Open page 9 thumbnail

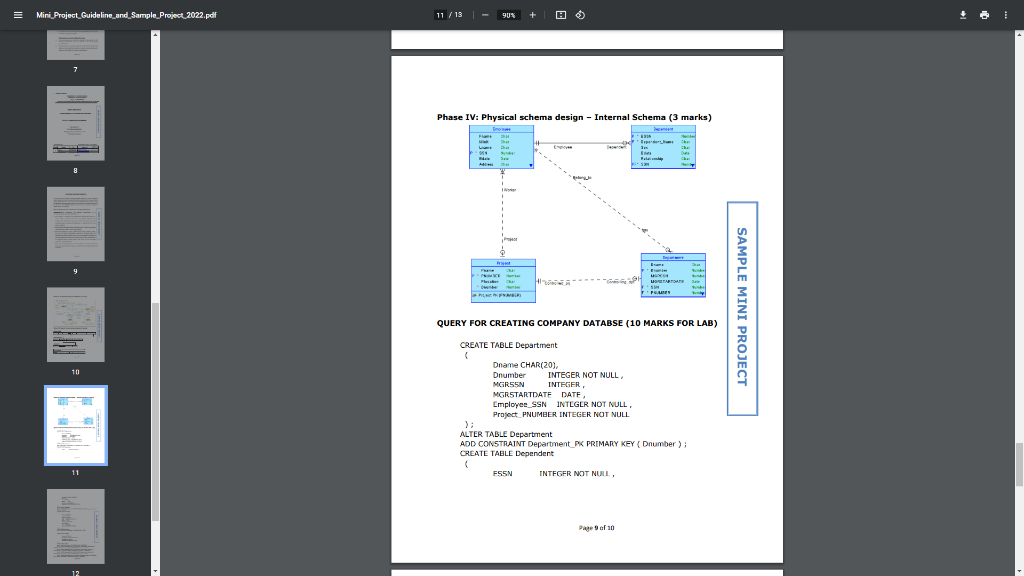point(76,224)
